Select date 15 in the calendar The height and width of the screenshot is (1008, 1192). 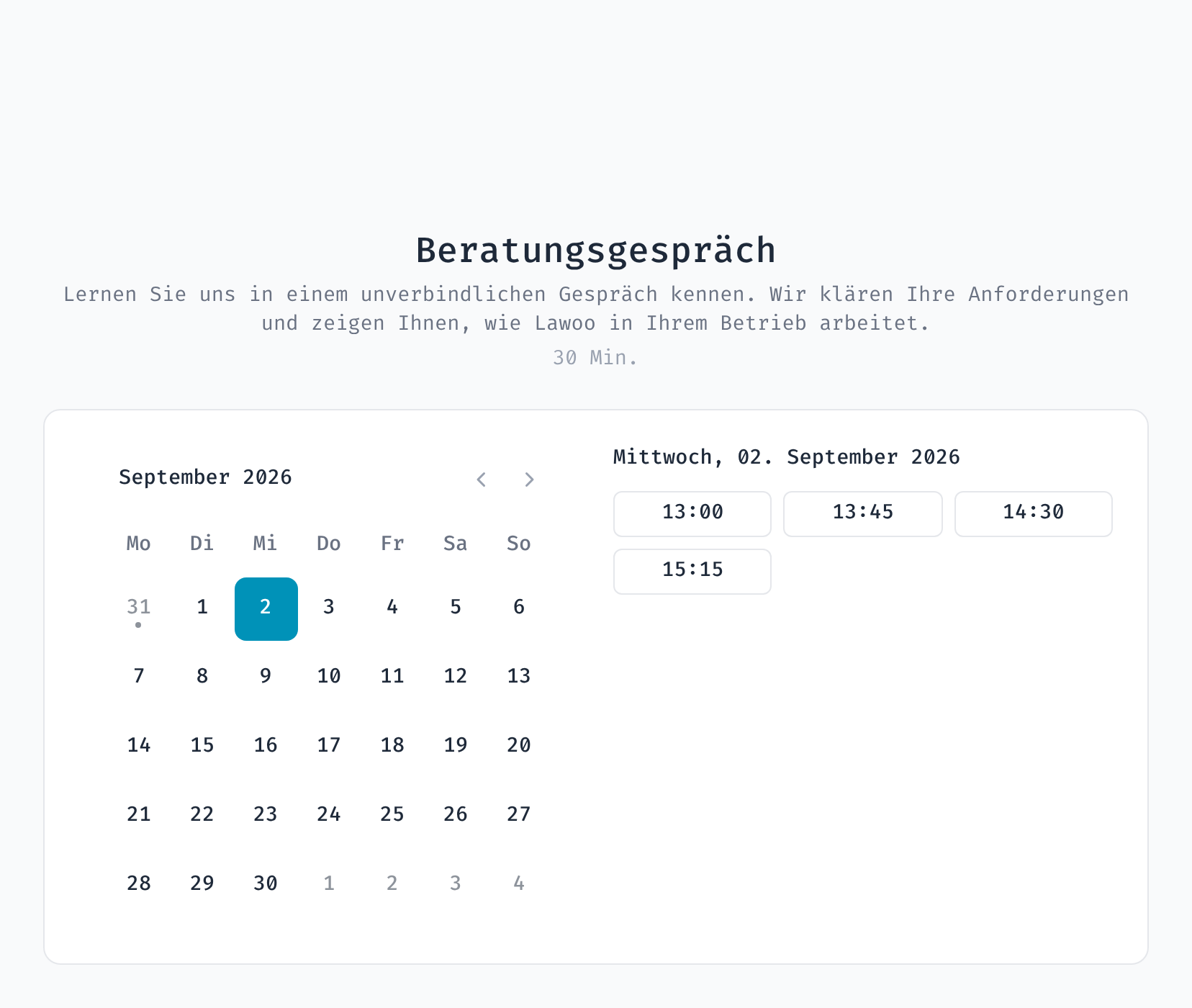202,747
